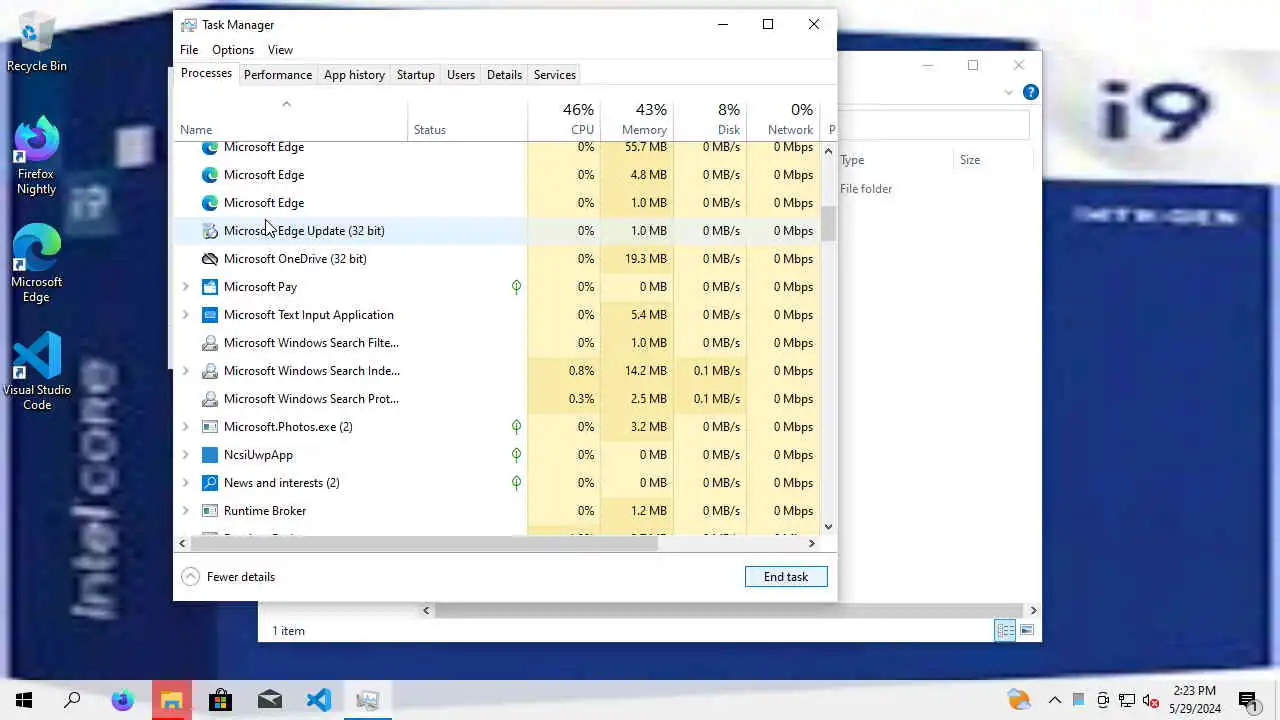1280x720 pixels.
Task: Switch File Explorer to details view icon
Action: [x=1005, y=630]
